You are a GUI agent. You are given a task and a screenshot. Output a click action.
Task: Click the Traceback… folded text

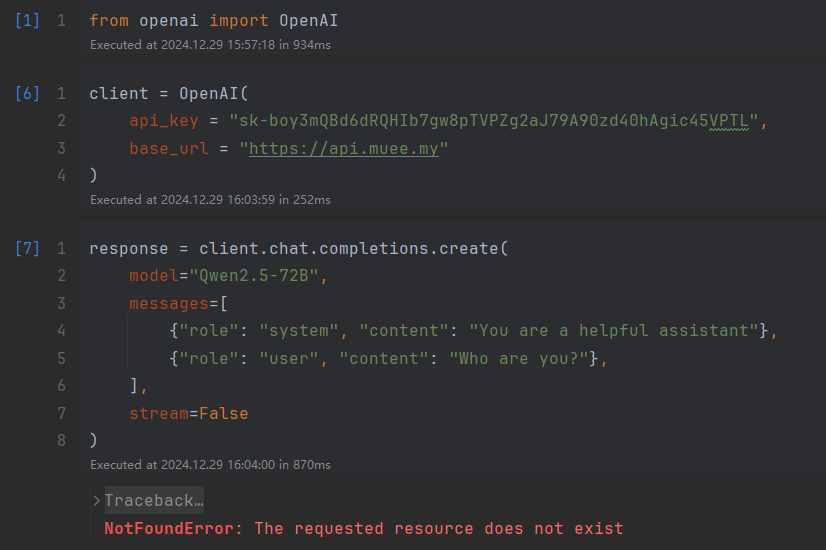pos(154,500)
